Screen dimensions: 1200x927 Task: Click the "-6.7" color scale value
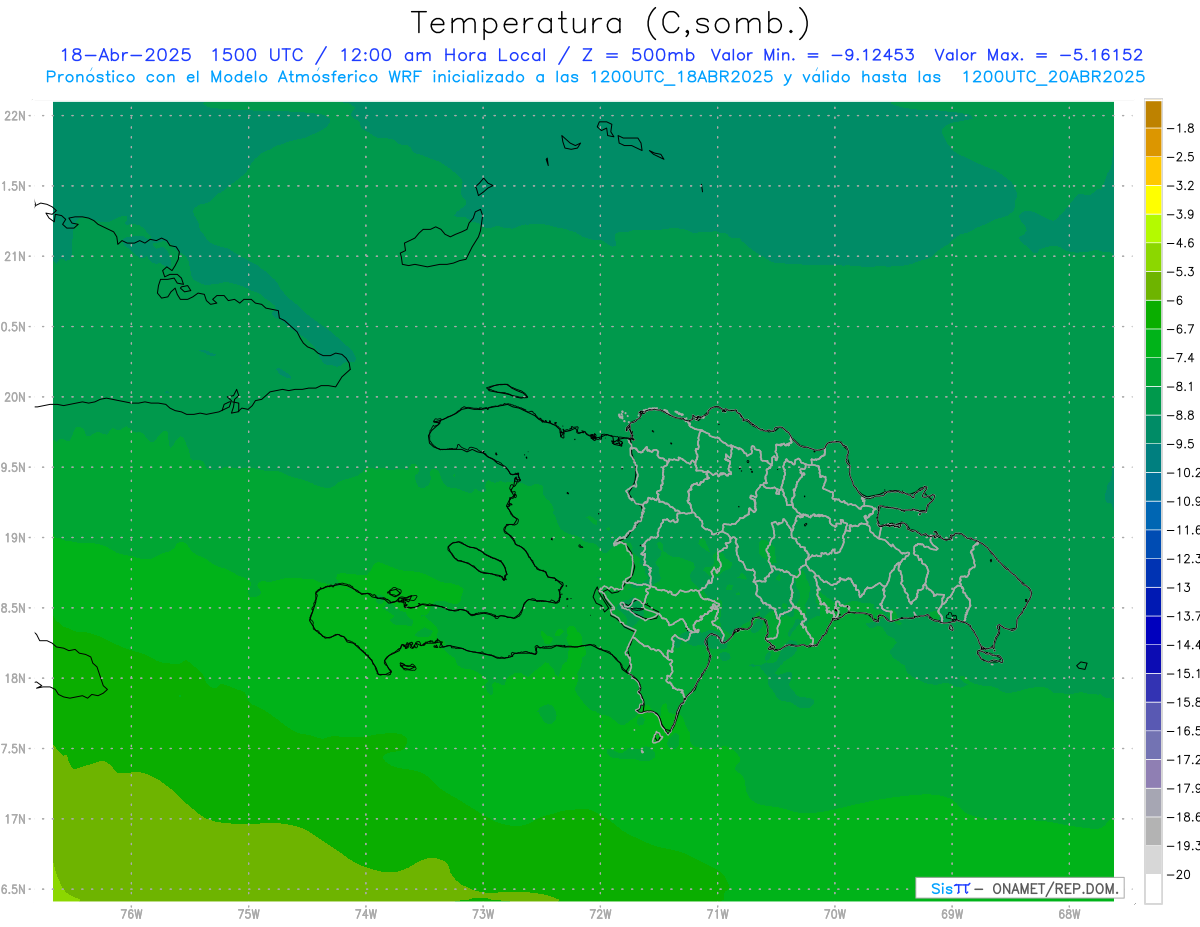click(x=1182, y=329)
